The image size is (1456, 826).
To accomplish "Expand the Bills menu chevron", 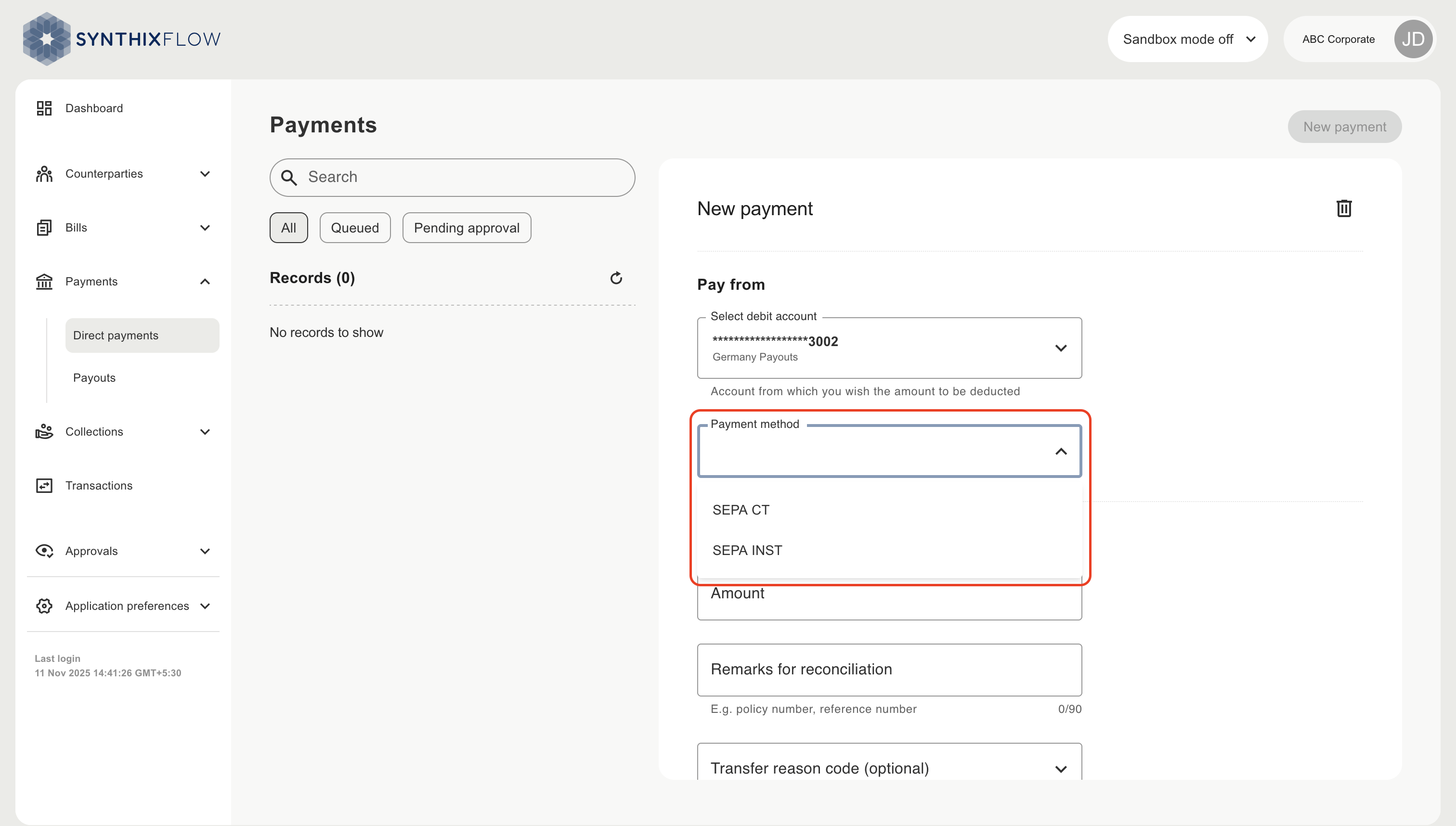I will [x=206, y=228].
